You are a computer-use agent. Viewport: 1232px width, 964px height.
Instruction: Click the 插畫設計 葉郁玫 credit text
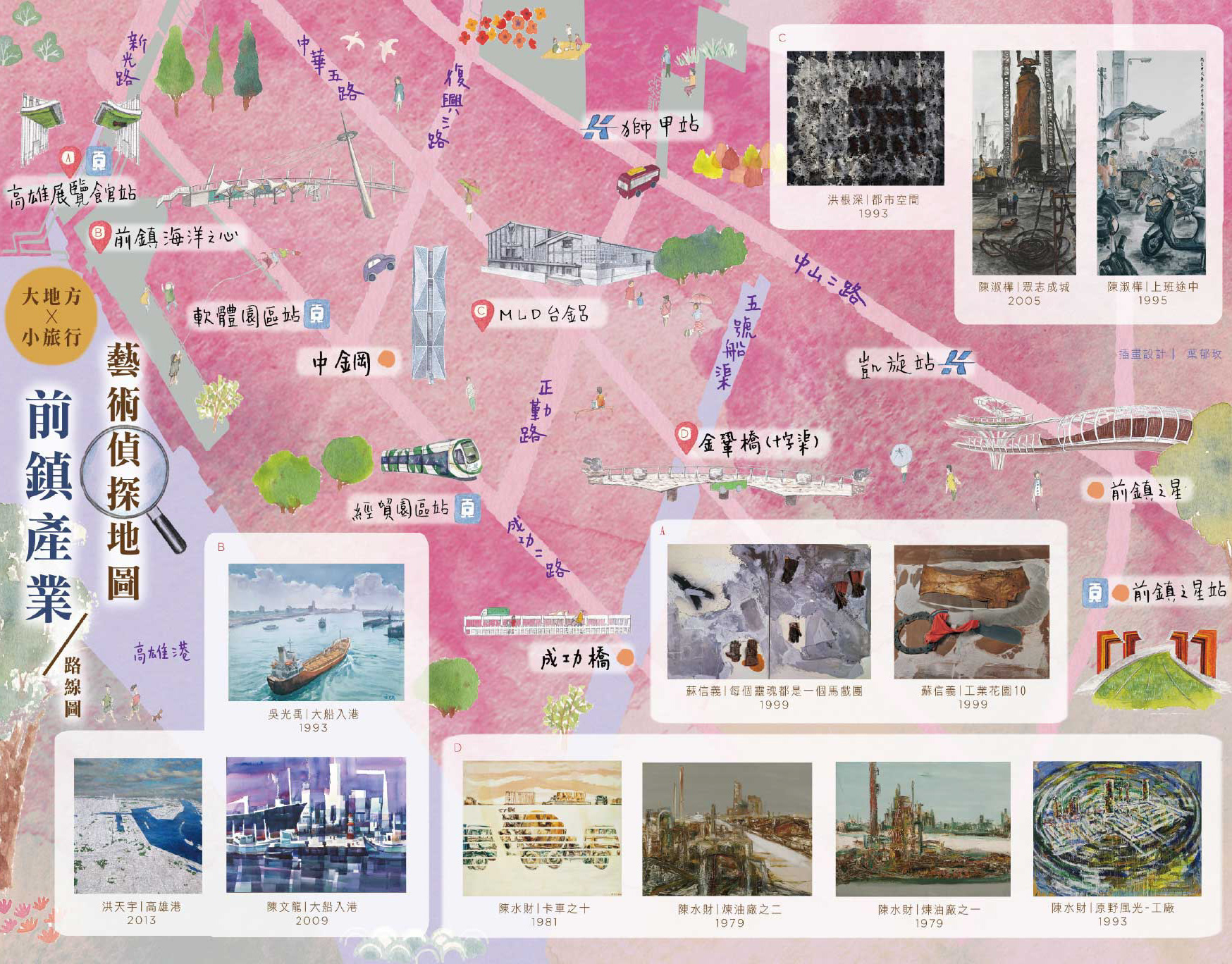(x=1169, y=354)
